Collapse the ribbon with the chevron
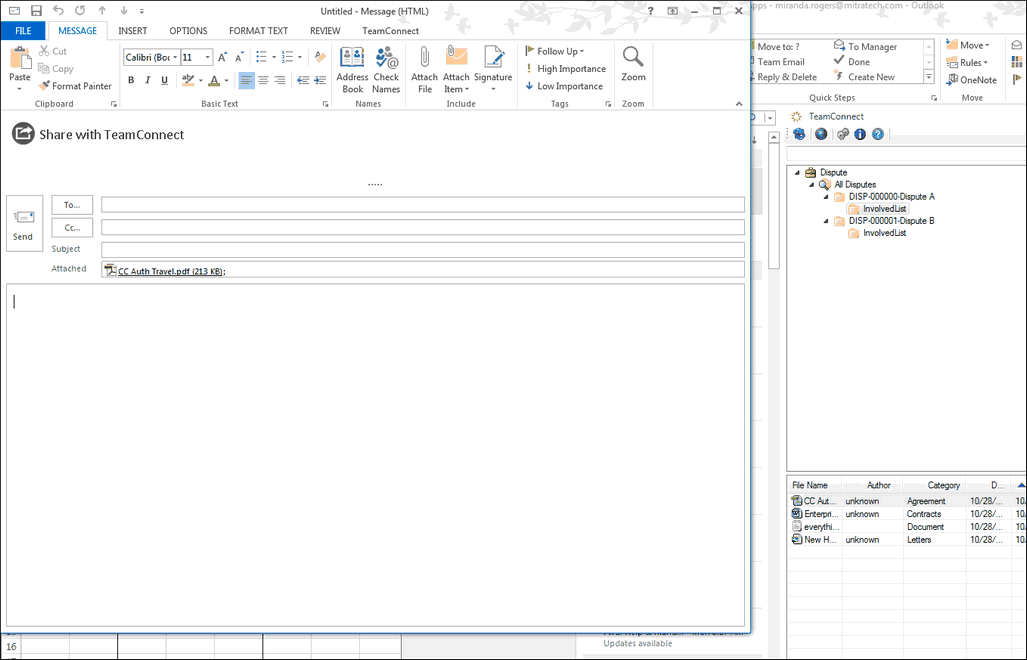This screenshot has width=1027, height=660. (x=739, y=103)
